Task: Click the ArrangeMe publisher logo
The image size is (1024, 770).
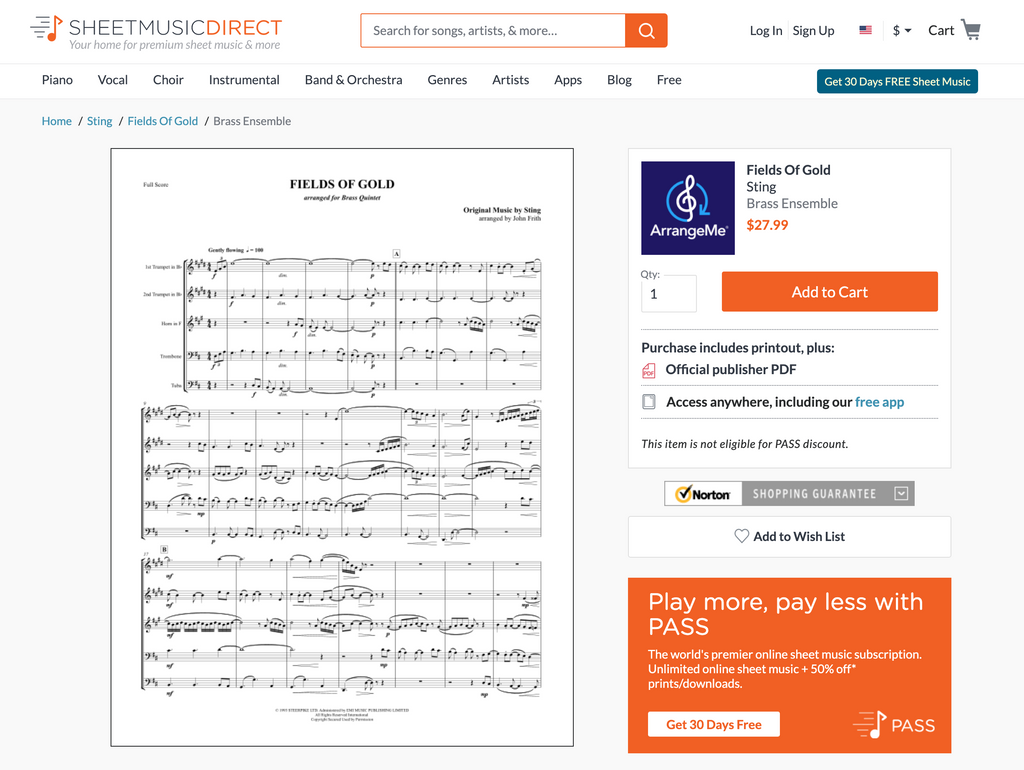Action: click(x=688, y=208)
